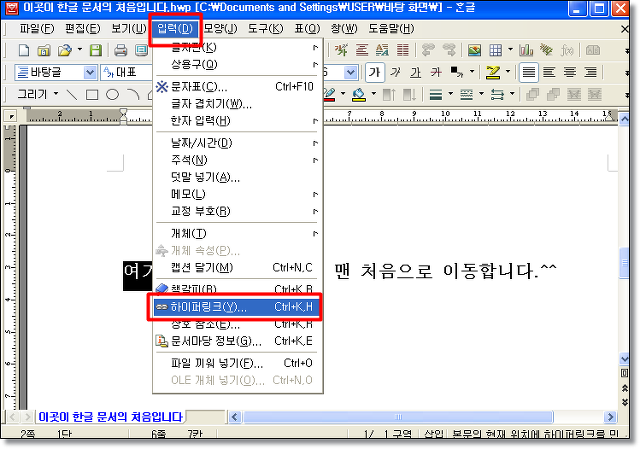The image size is (640, 449).
Task: Click the line thickness icon
Action: pos(436,95)
